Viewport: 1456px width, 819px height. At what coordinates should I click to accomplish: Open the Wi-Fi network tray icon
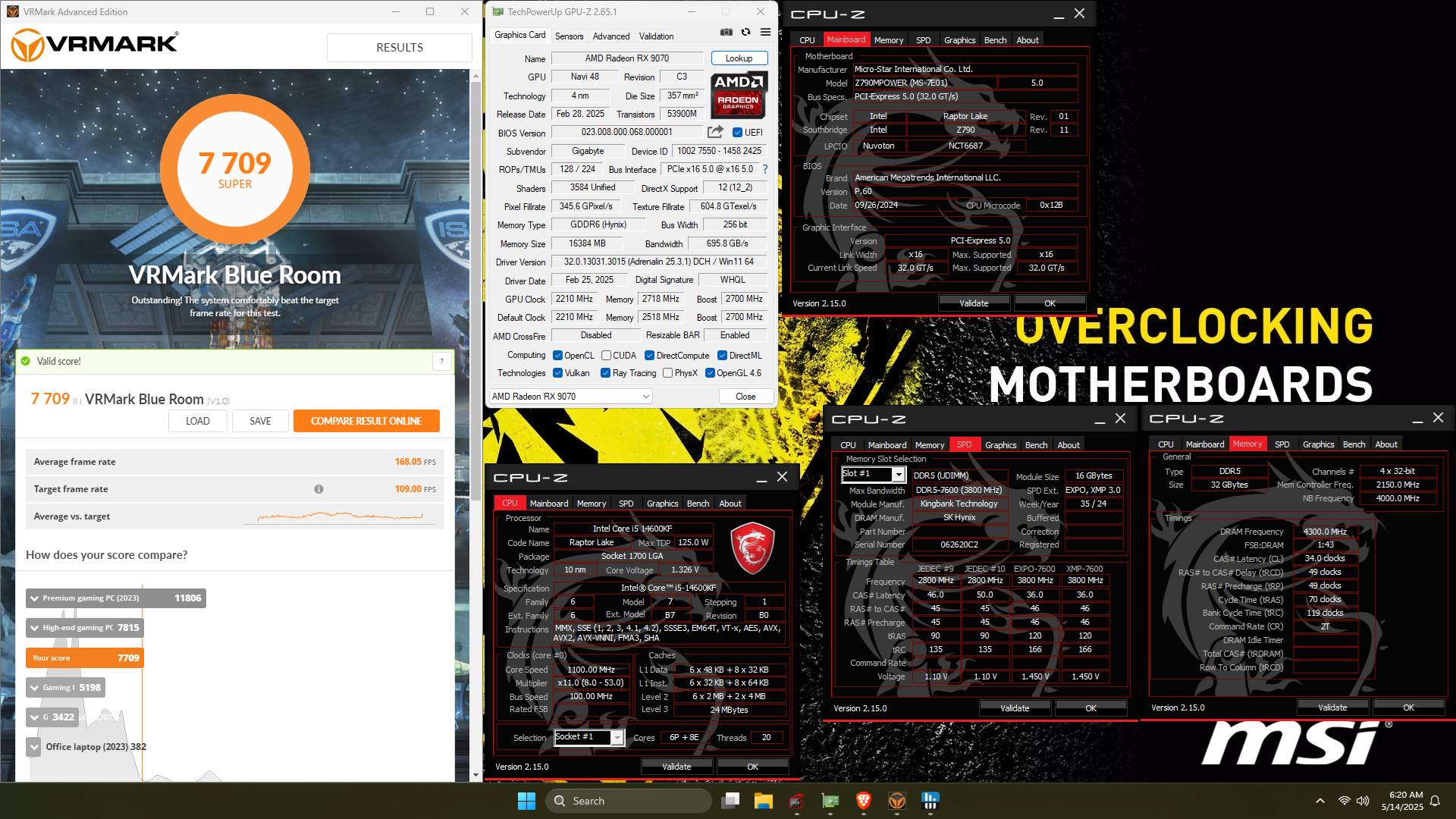(x=1345, y=801)
